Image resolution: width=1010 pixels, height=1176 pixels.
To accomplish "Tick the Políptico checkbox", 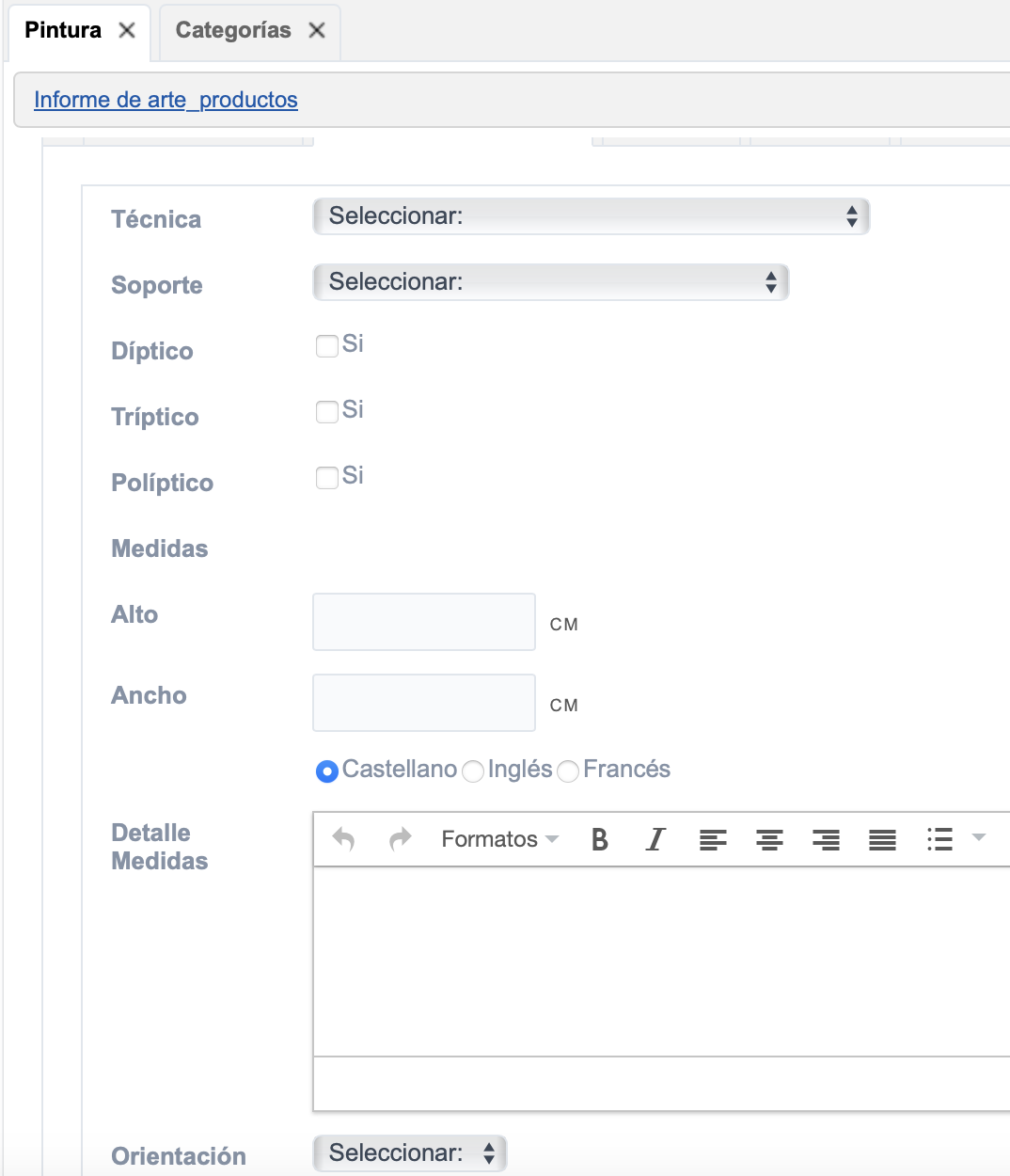I will click(x=327, y=478).
